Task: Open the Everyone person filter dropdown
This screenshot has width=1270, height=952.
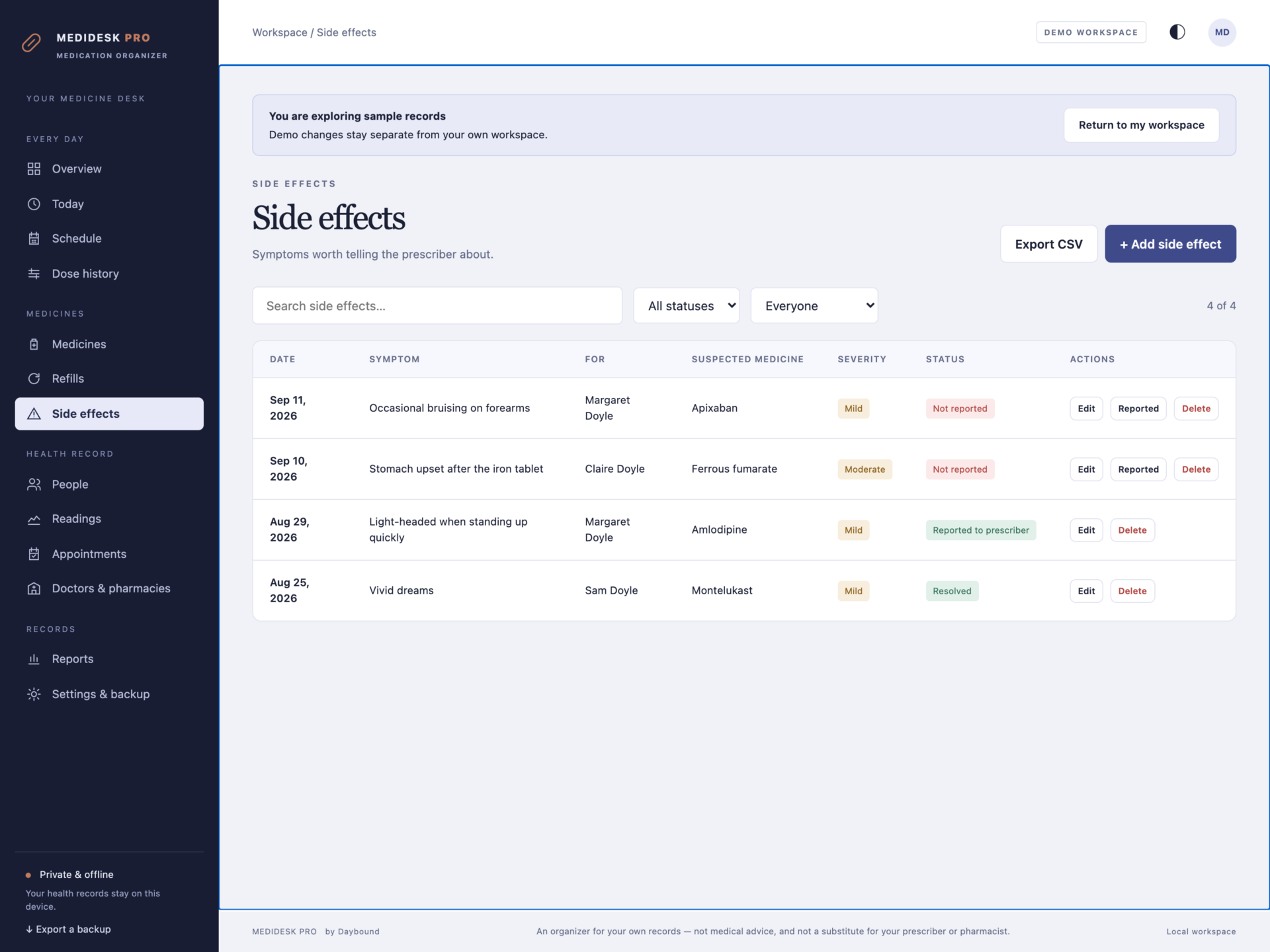Action: (814, 305)
